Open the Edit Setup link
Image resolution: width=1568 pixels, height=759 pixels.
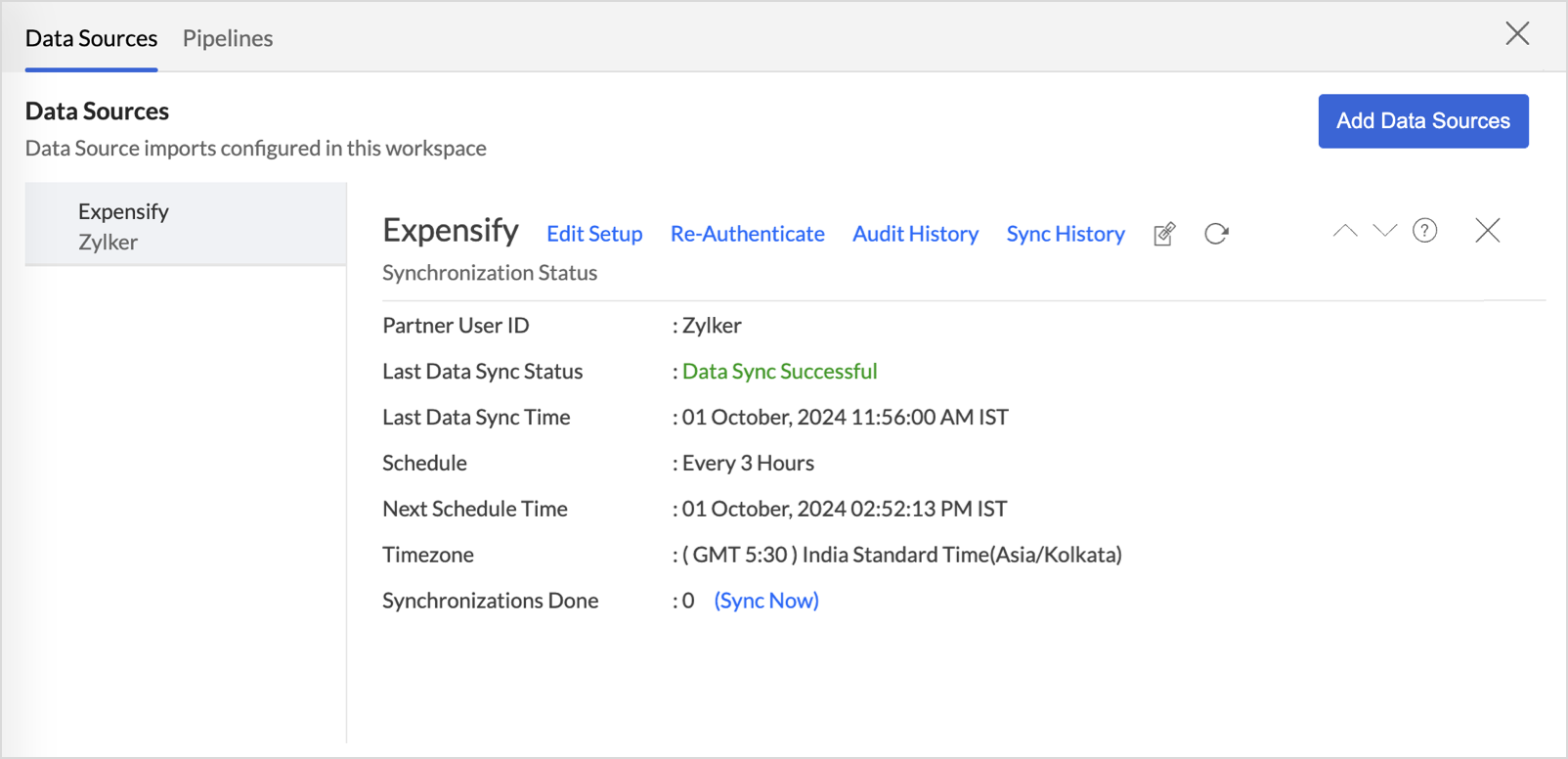click(x=594, y=234)
